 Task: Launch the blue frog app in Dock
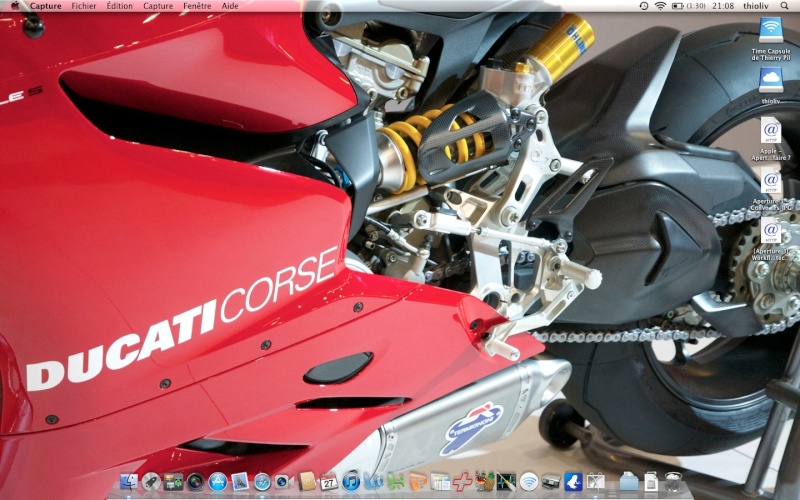(573, 481)
